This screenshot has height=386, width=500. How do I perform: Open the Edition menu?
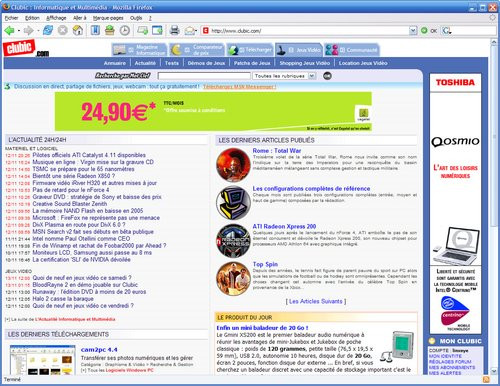click(x=32, y=18)
